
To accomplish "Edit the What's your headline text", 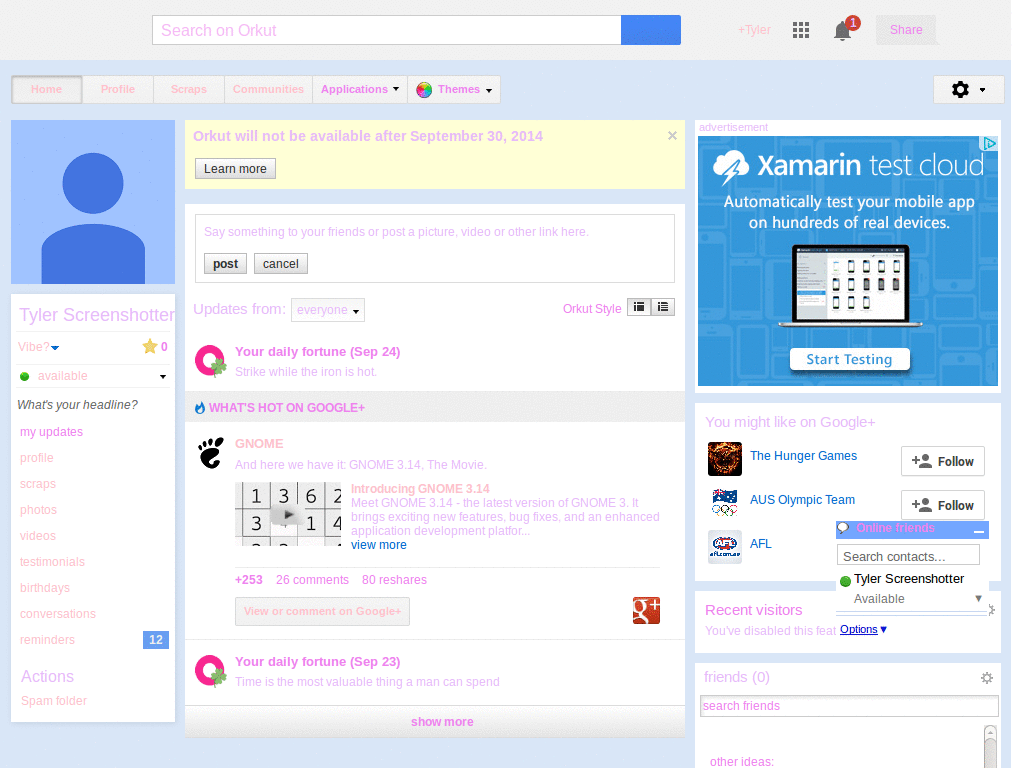I will pos(78,405).
